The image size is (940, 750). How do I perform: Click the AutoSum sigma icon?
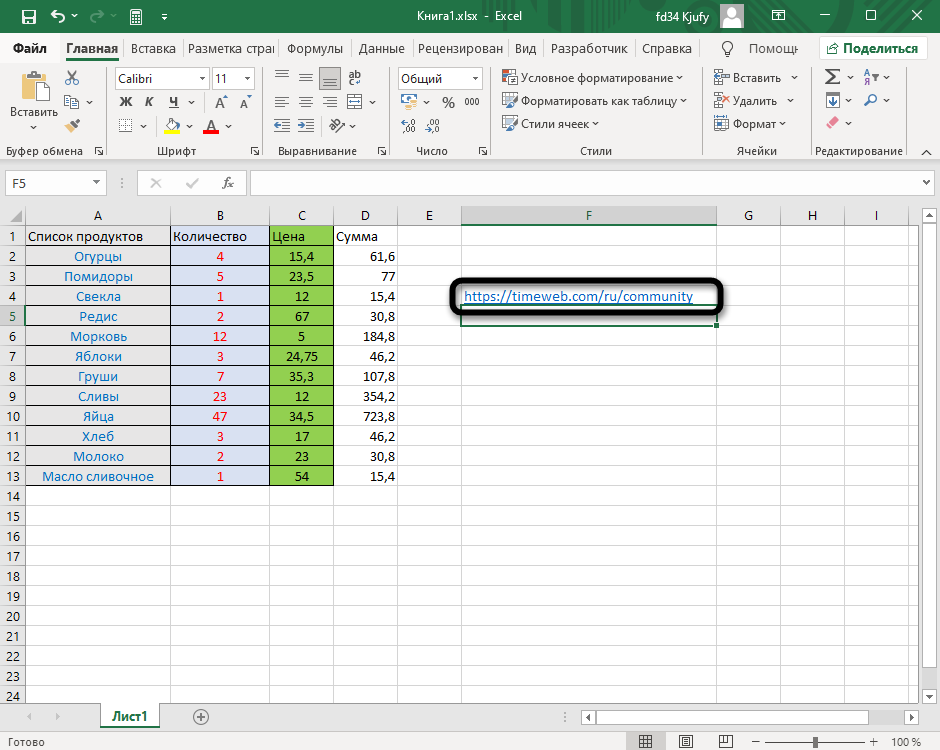(x=832, y=77)
